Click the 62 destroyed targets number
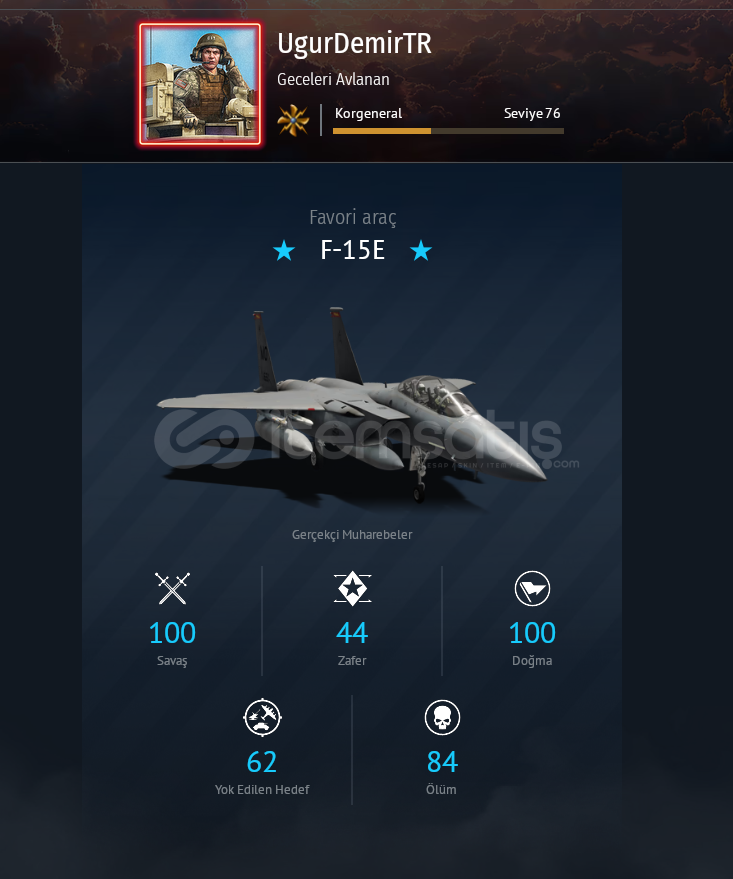 click(x=262, y=762)
